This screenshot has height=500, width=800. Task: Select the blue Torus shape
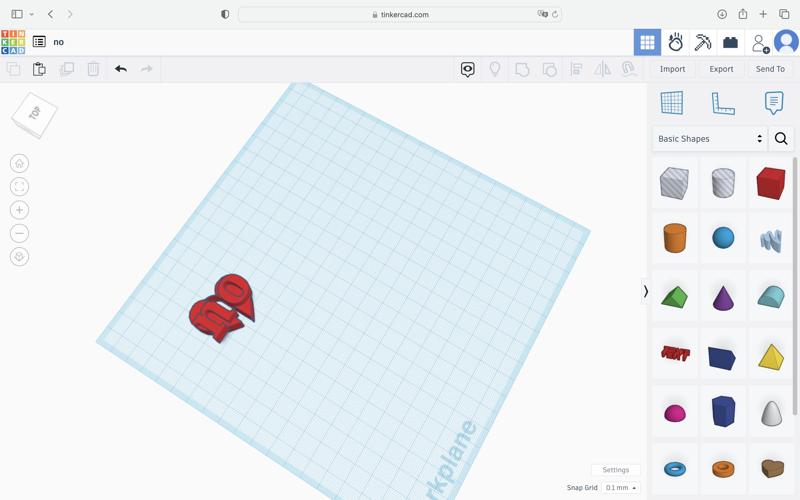click(x=674, y=468)
